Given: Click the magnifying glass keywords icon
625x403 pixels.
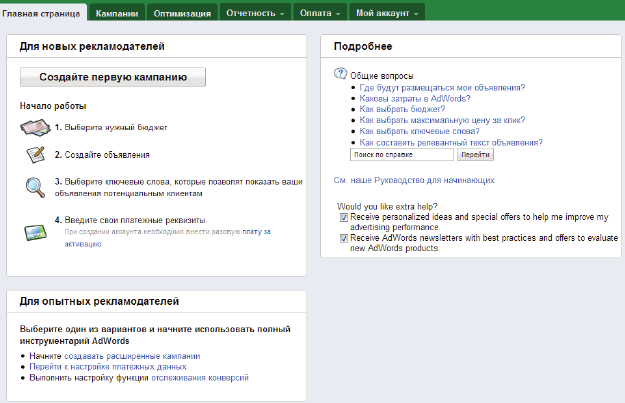Looking at the screenshot, I should [36, 187].
